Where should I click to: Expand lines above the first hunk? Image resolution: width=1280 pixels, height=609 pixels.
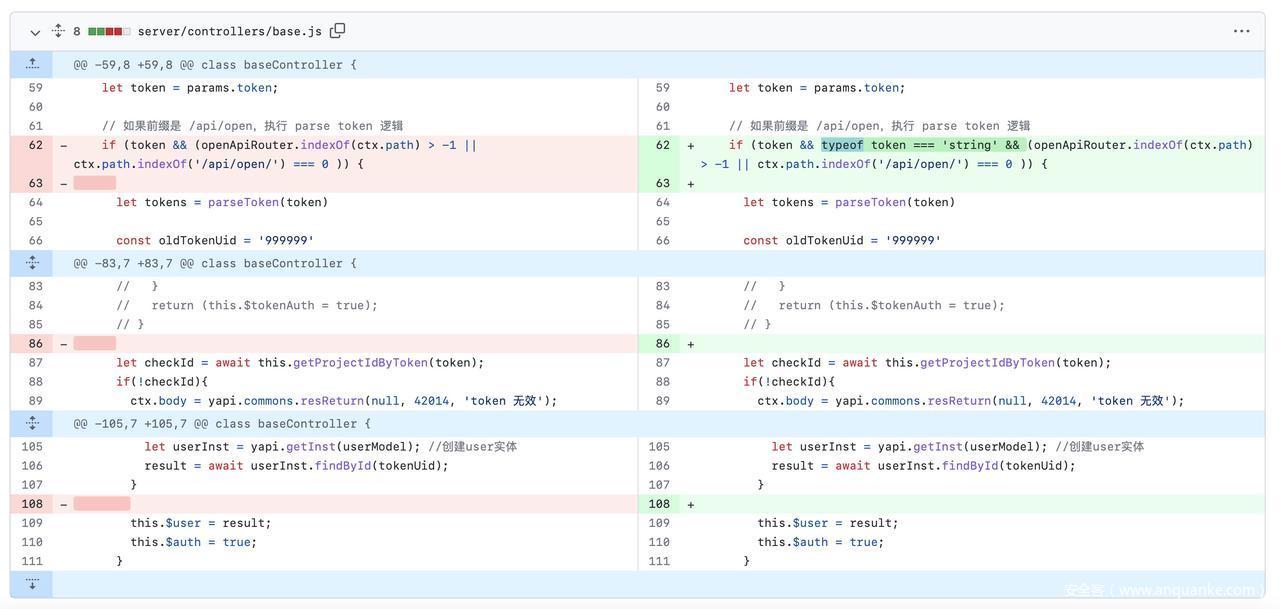coord(32,64)
